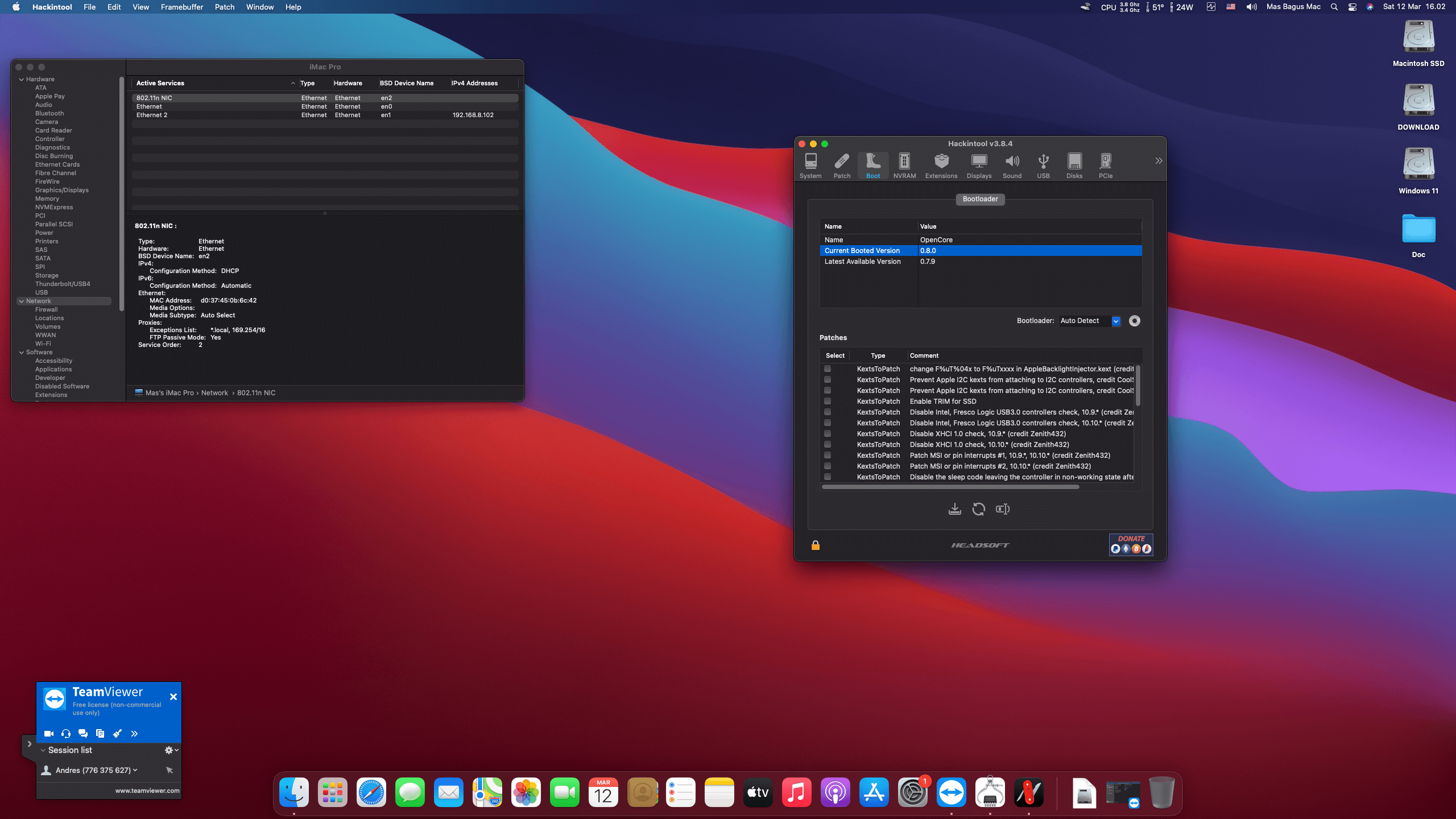Select the Patch toolbar icon
The image size is (1456, 819).
[x=842, y=166]
